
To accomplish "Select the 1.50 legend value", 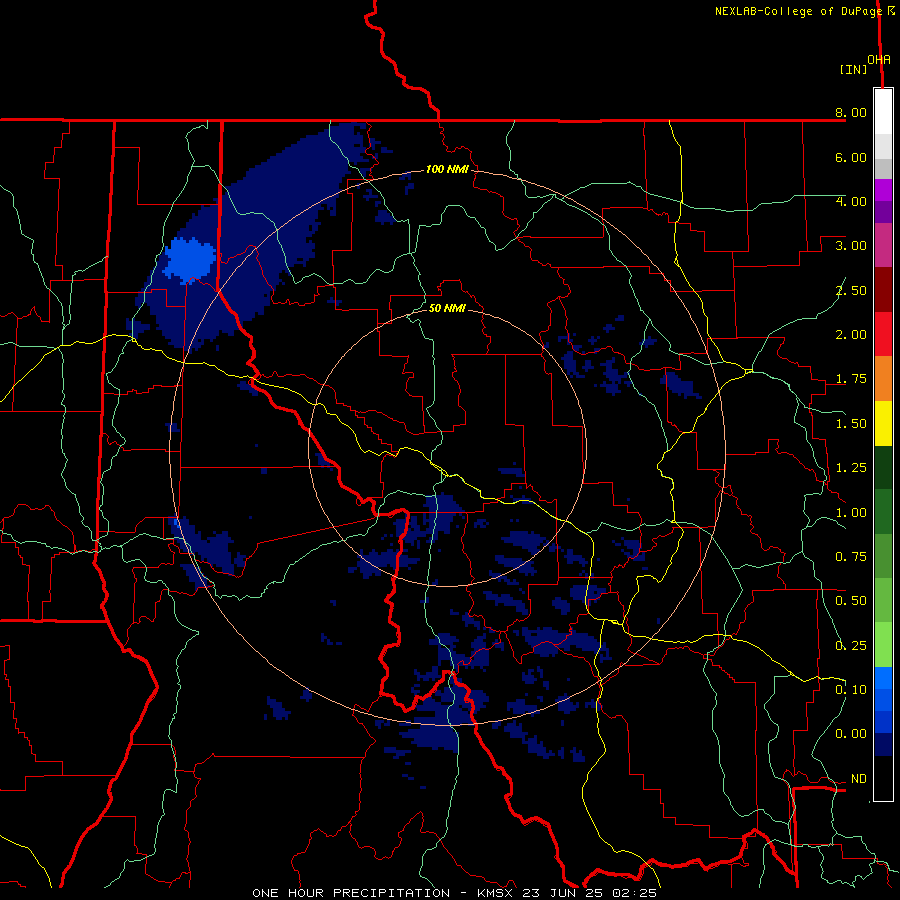I will click(x=851, y=424).
